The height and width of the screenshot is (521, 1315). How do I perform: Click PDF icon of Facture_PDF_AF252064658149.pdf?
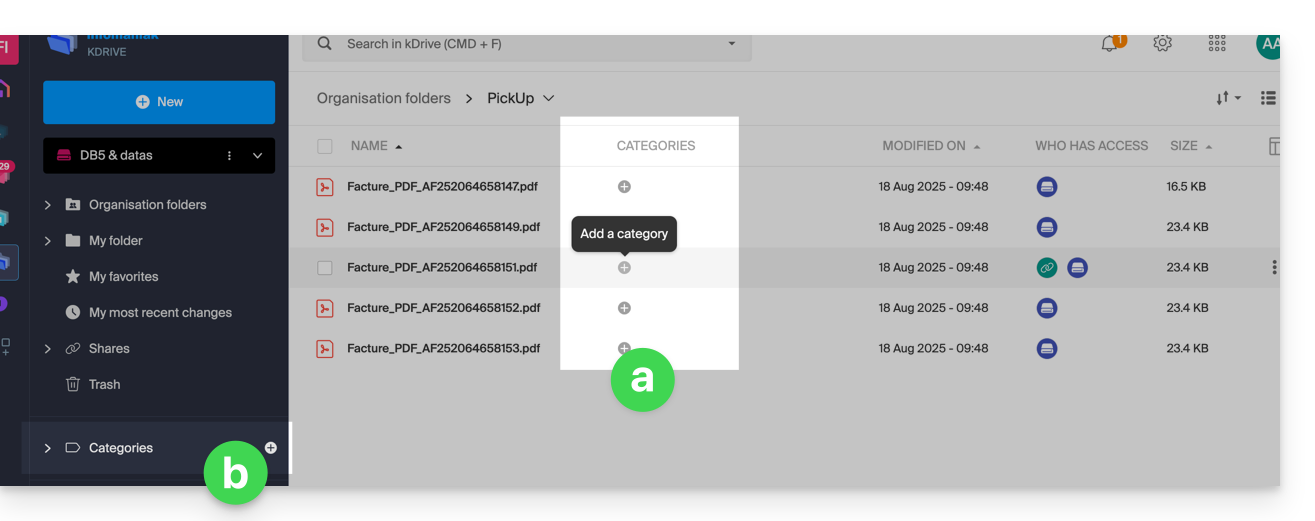click(324, 227)
